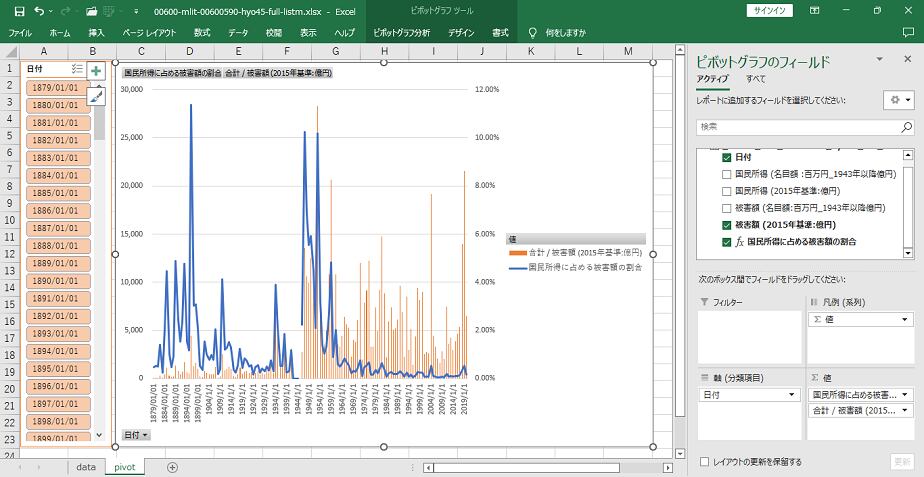Screen dimensions: 924x477
Task: Click the Open folder icon in title bar
Action: [x=92, y=11]
